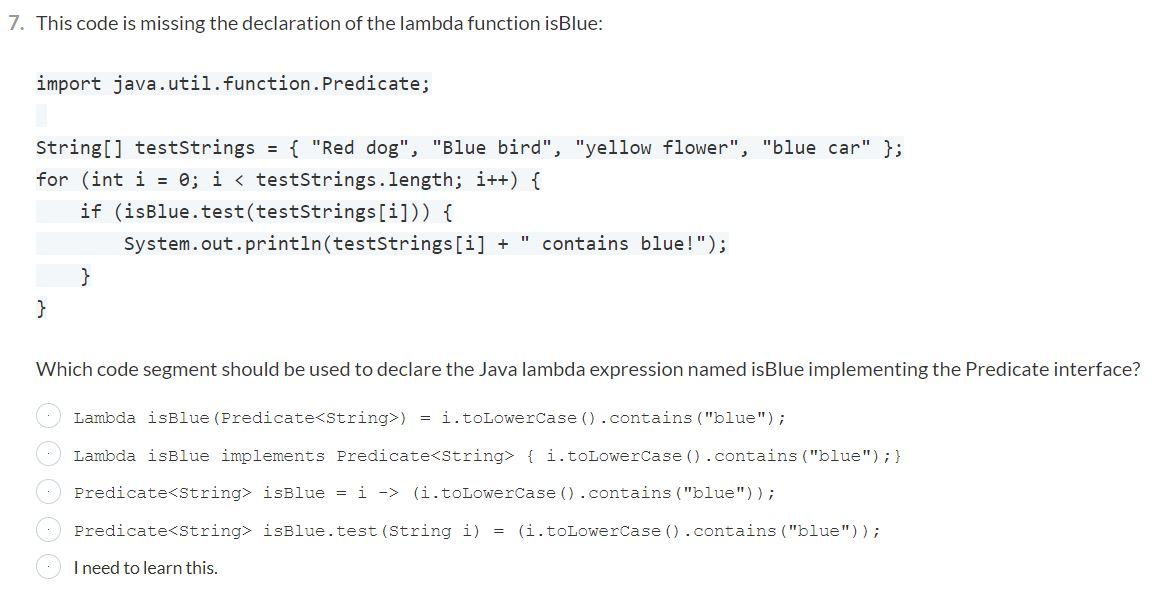Click the for loop statement line
Image resolution: width=1159 pixels, height=590 pixels.
288,179
